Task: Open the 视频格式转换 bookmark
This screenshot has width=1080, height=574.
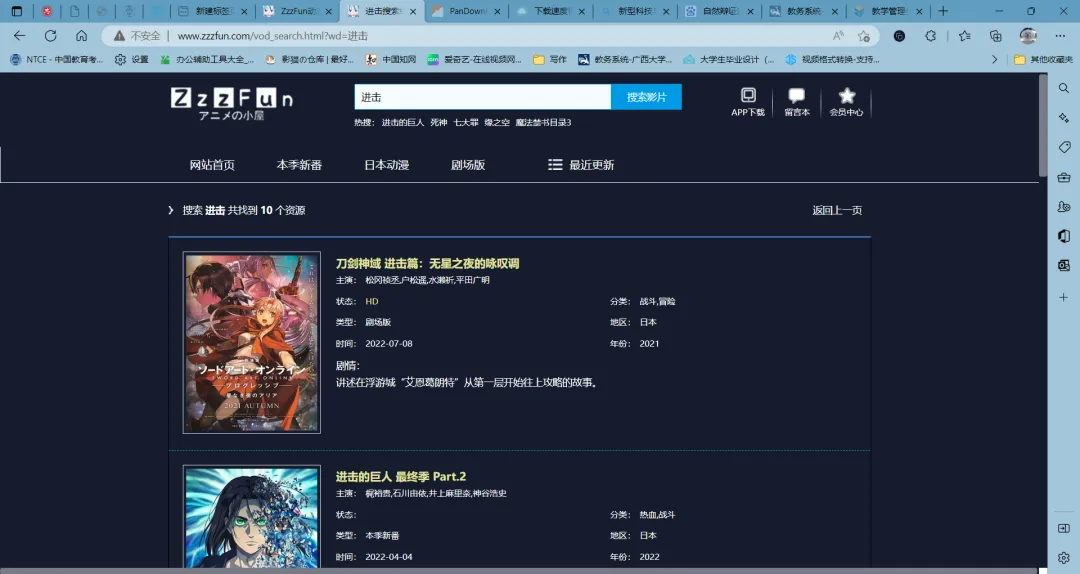Action: click(x=832, y=59)
